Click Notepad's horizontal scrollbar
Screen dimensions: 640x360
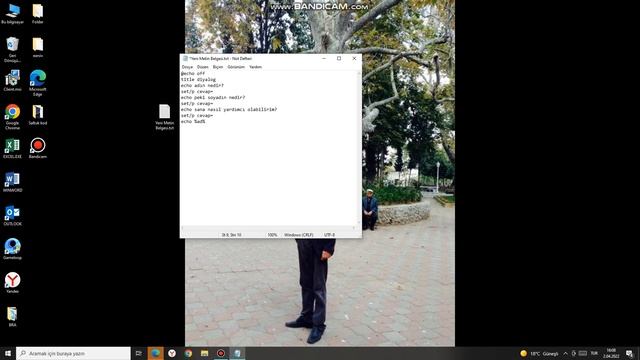[269, 228]
